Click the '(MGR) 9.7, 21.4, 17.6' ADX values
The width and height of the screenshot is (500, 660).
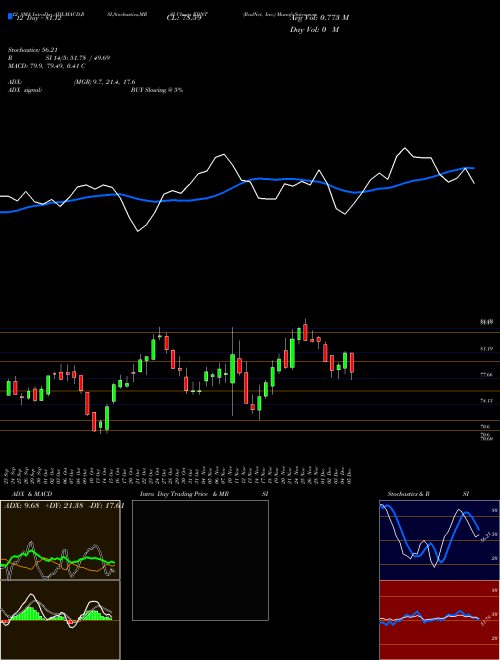click(104, 82)
